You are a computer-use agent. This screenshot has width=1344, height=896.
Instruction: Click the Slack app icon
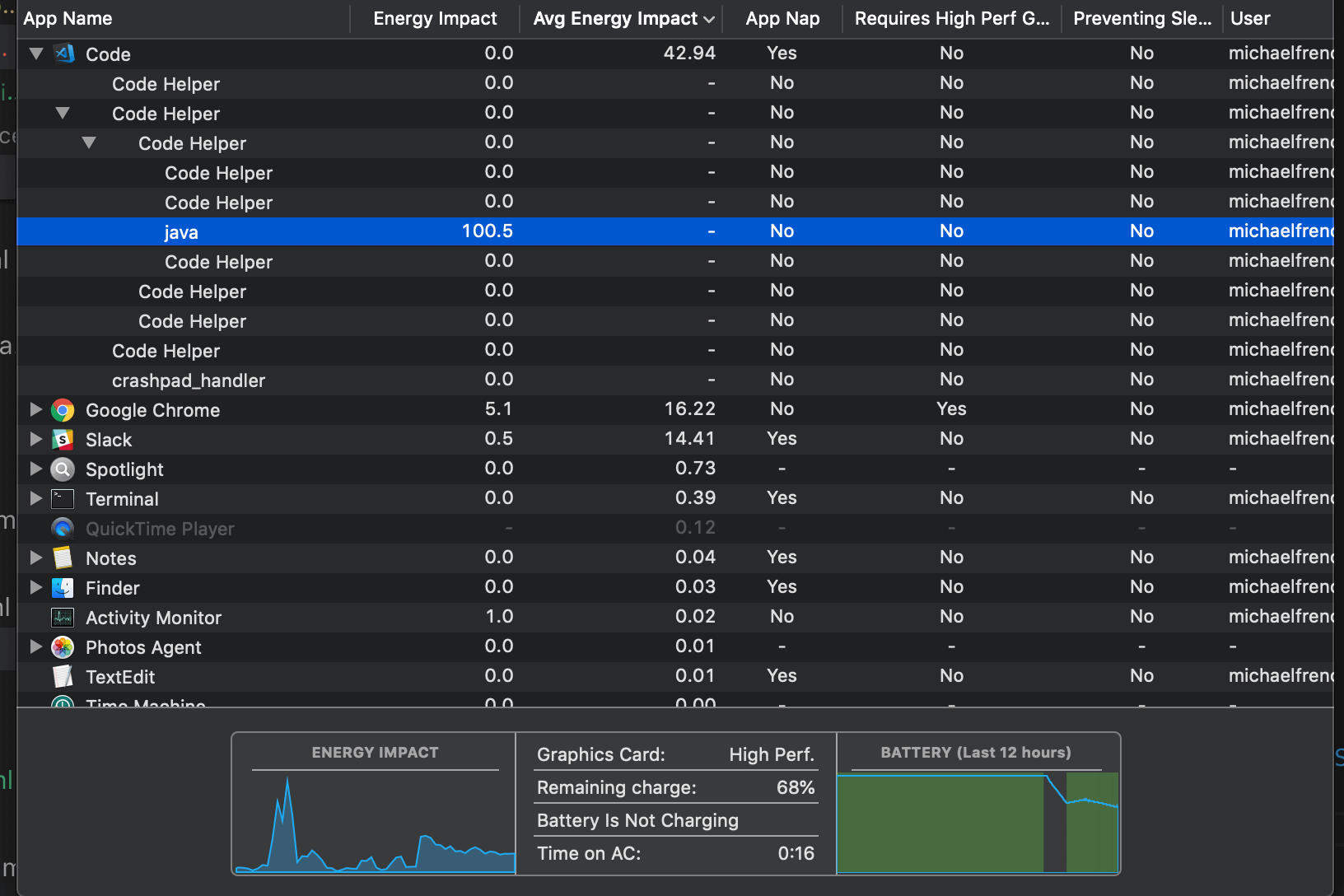(x=63, y=439)
